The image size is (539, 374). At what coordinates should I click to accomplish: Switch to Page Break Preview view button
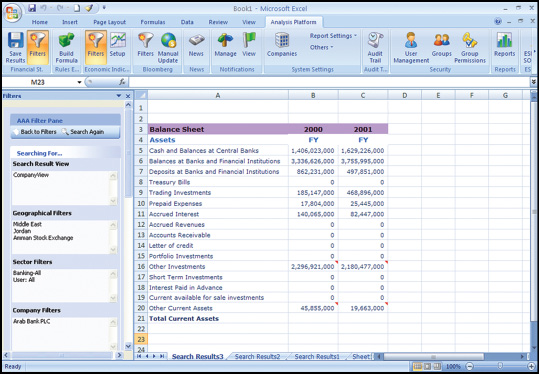click(x=437, y=366)
